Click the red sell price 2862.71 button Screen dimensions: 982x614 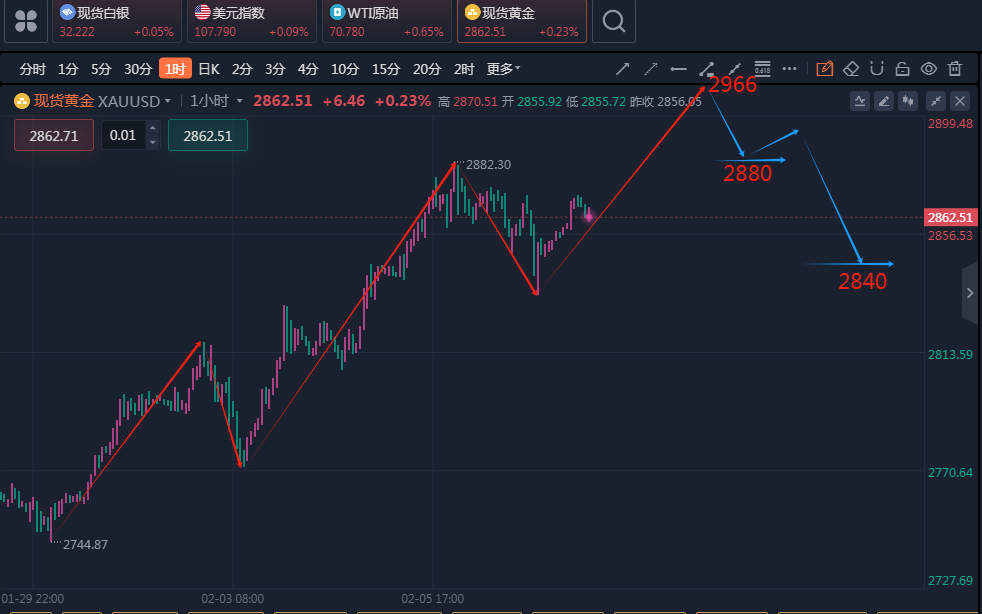point(54,135)
